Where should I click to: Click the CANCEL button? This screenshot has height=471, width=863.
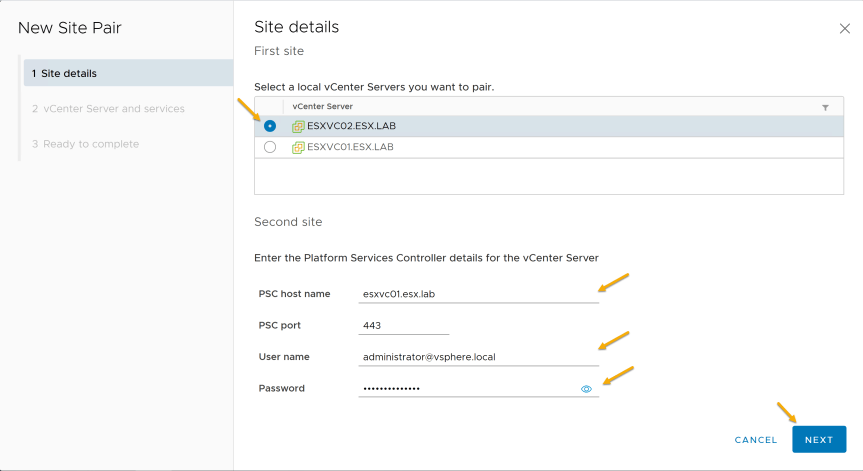pyautogui.click(x=756, y=440)
